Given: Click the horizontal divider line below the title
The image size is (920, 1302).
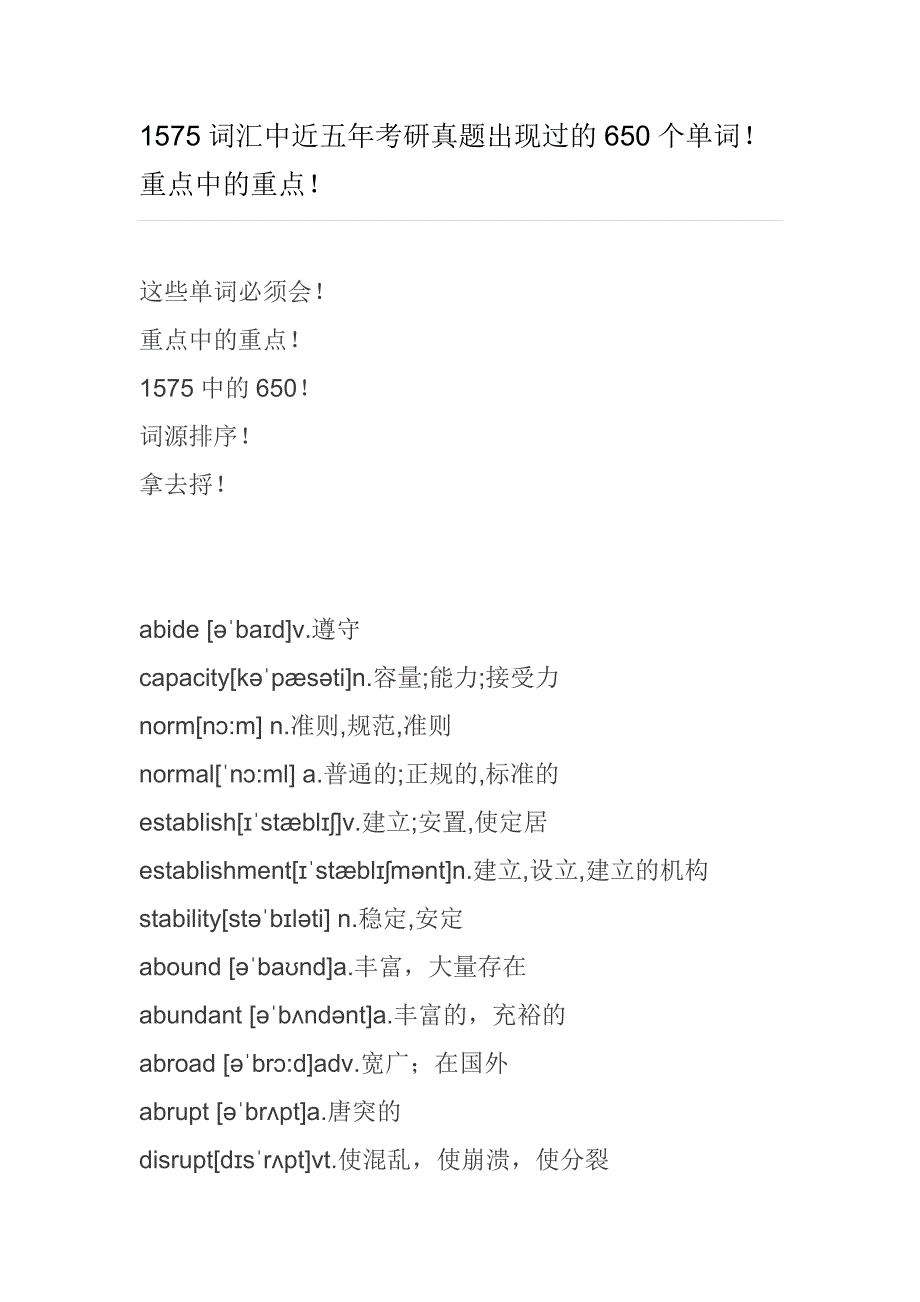Looking at the screenshot, I should pos(460,220).
